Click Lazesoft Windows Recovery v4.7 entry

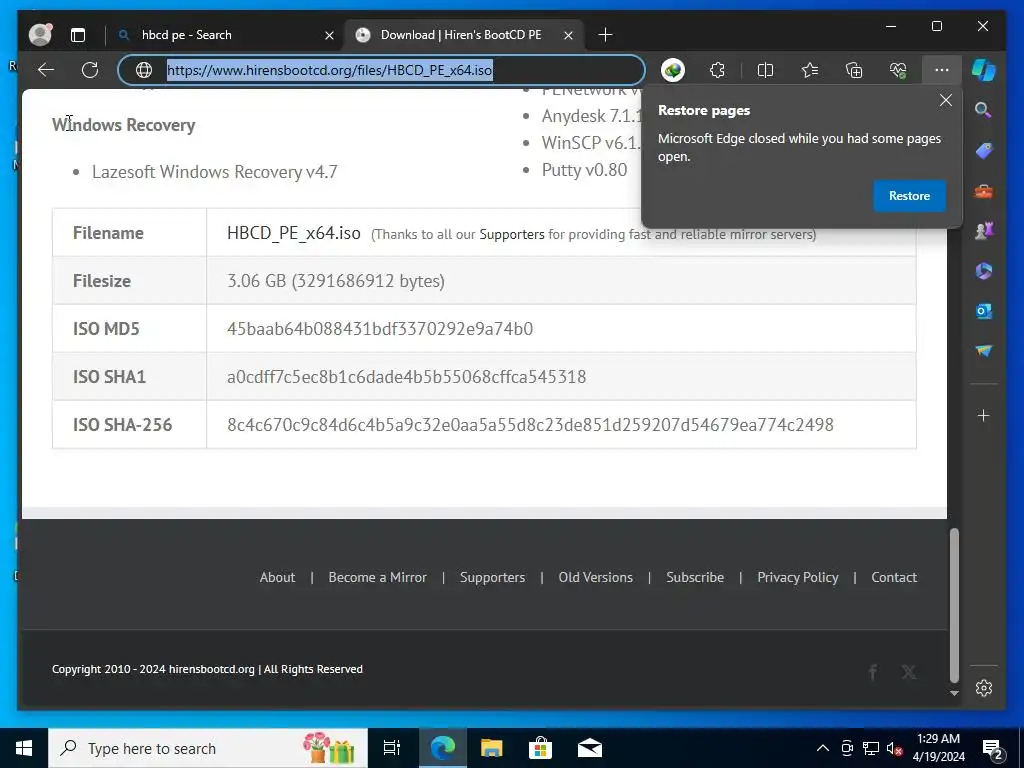coord(214,172)
